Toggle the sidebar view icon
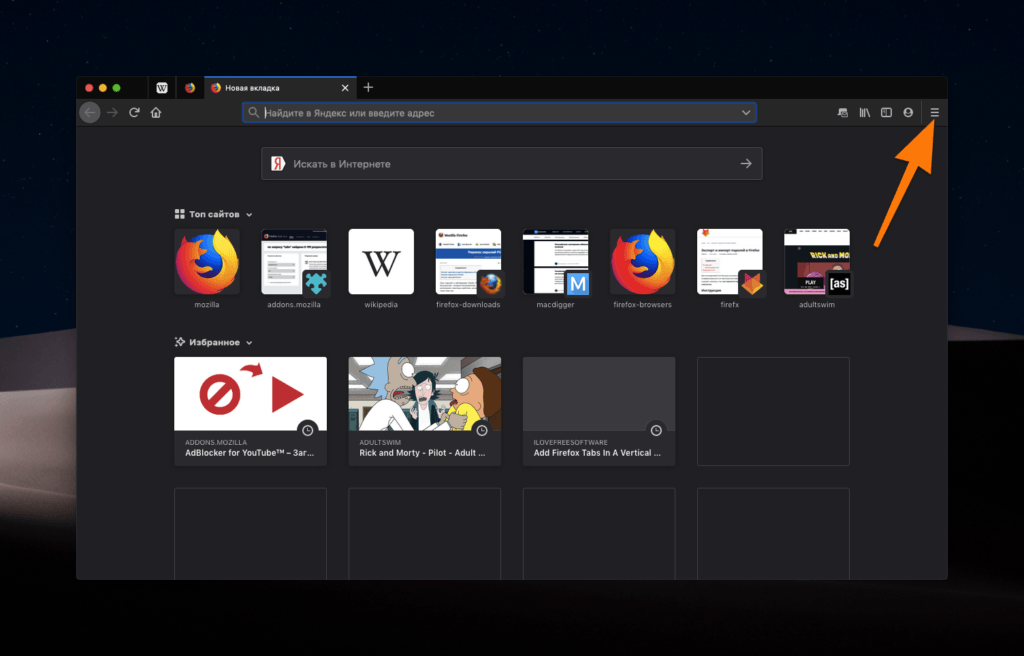 point(886,112)
